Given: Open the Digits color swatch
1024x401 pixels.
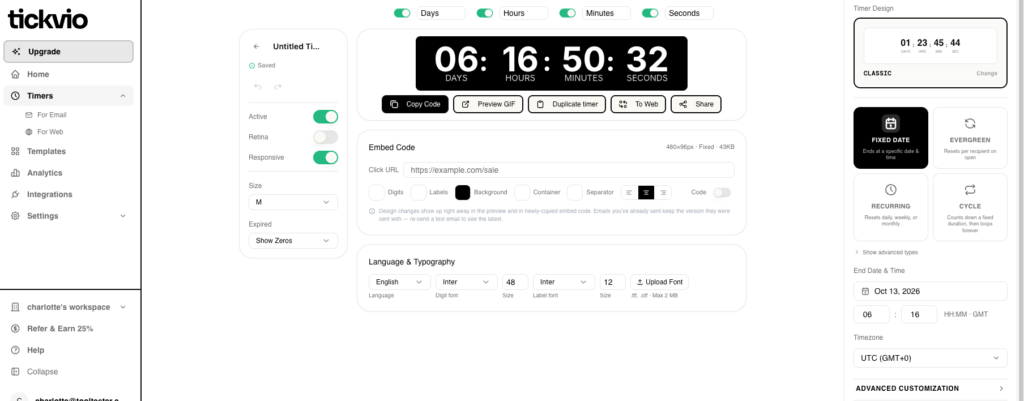Looking at the screenshot, I should coord(377,193).
